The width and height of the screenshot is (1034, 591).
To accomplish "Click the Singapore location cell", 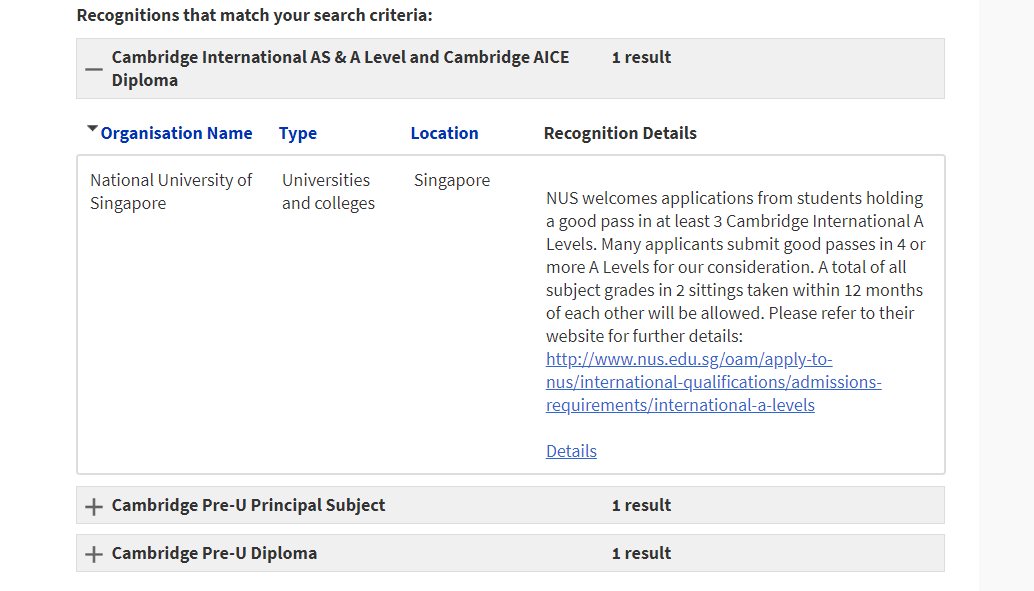I will (x=452, y=180).
